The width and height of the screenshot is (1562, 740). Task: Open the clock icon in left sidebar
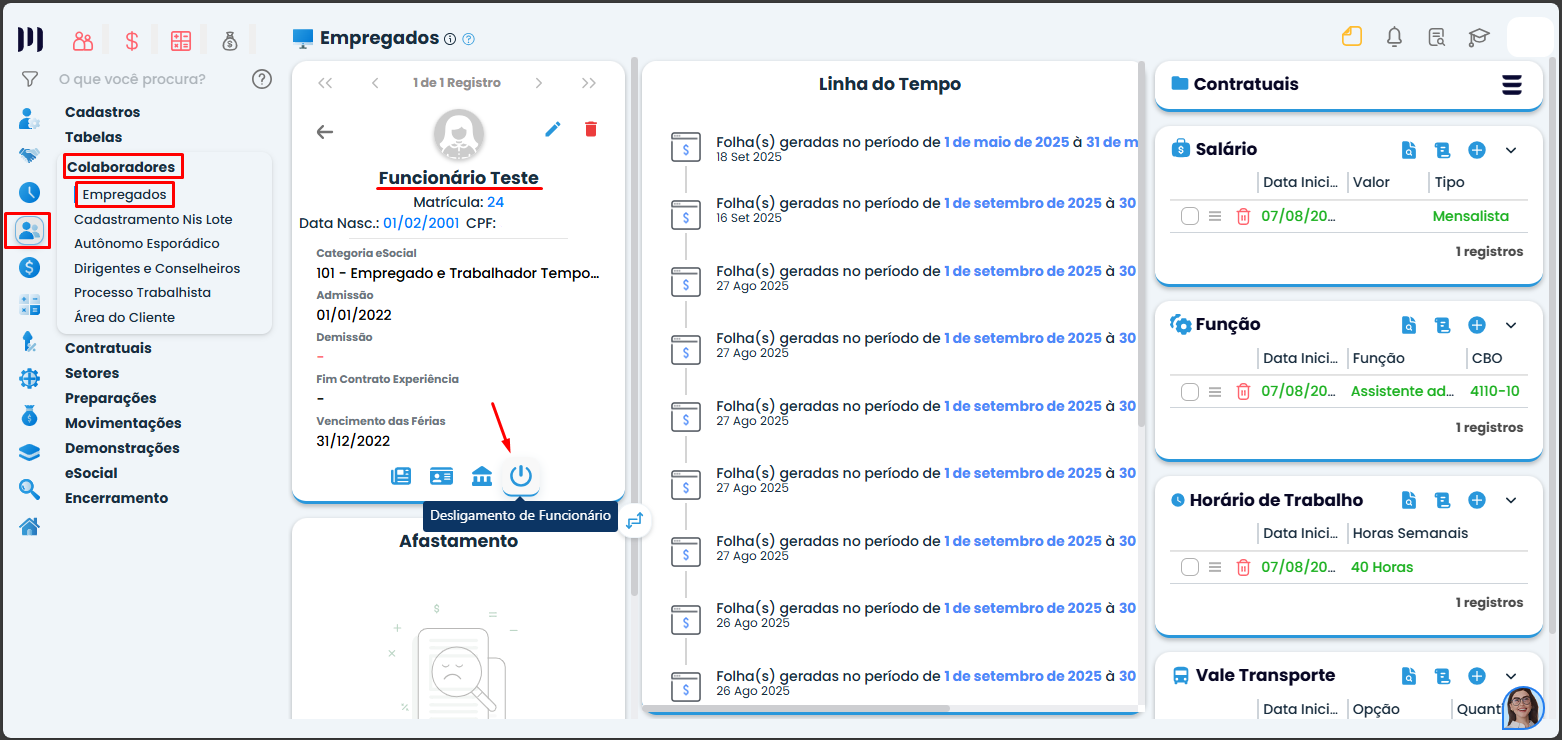tap(30, 193)
